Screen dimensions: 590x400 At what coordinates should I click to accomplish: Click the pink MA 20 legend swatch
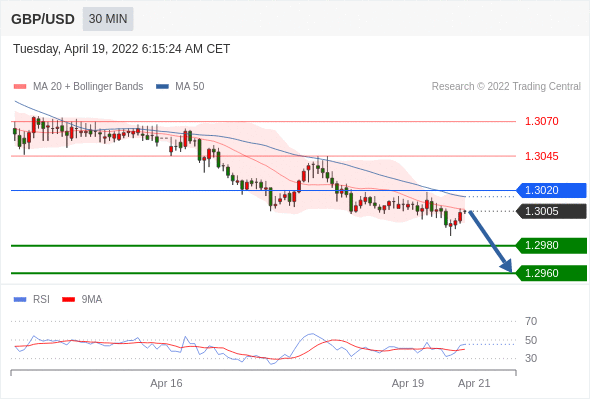(x=20, y=87)
